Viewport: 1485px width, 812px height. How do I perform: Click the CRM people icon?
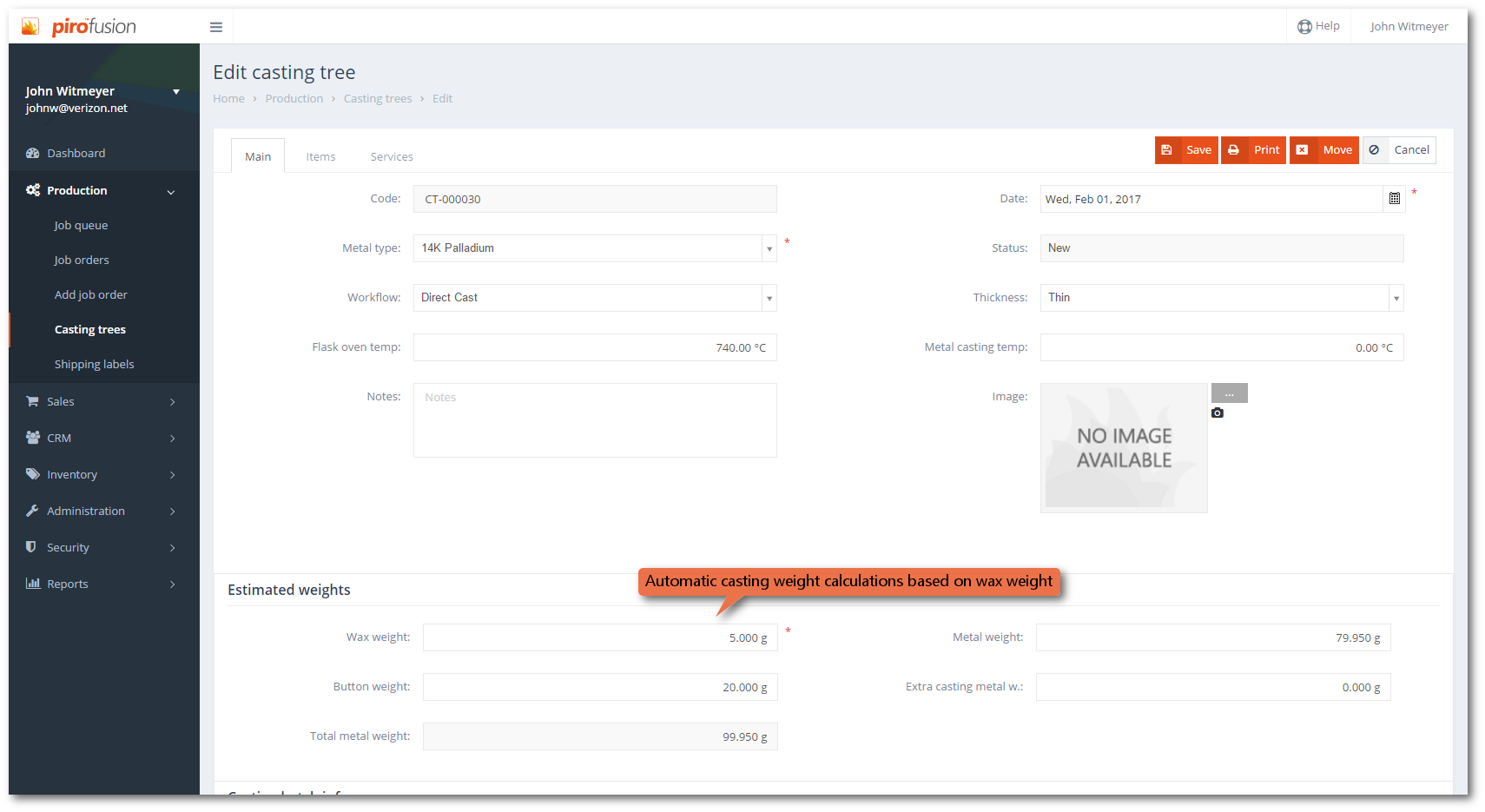coord(33,438)
